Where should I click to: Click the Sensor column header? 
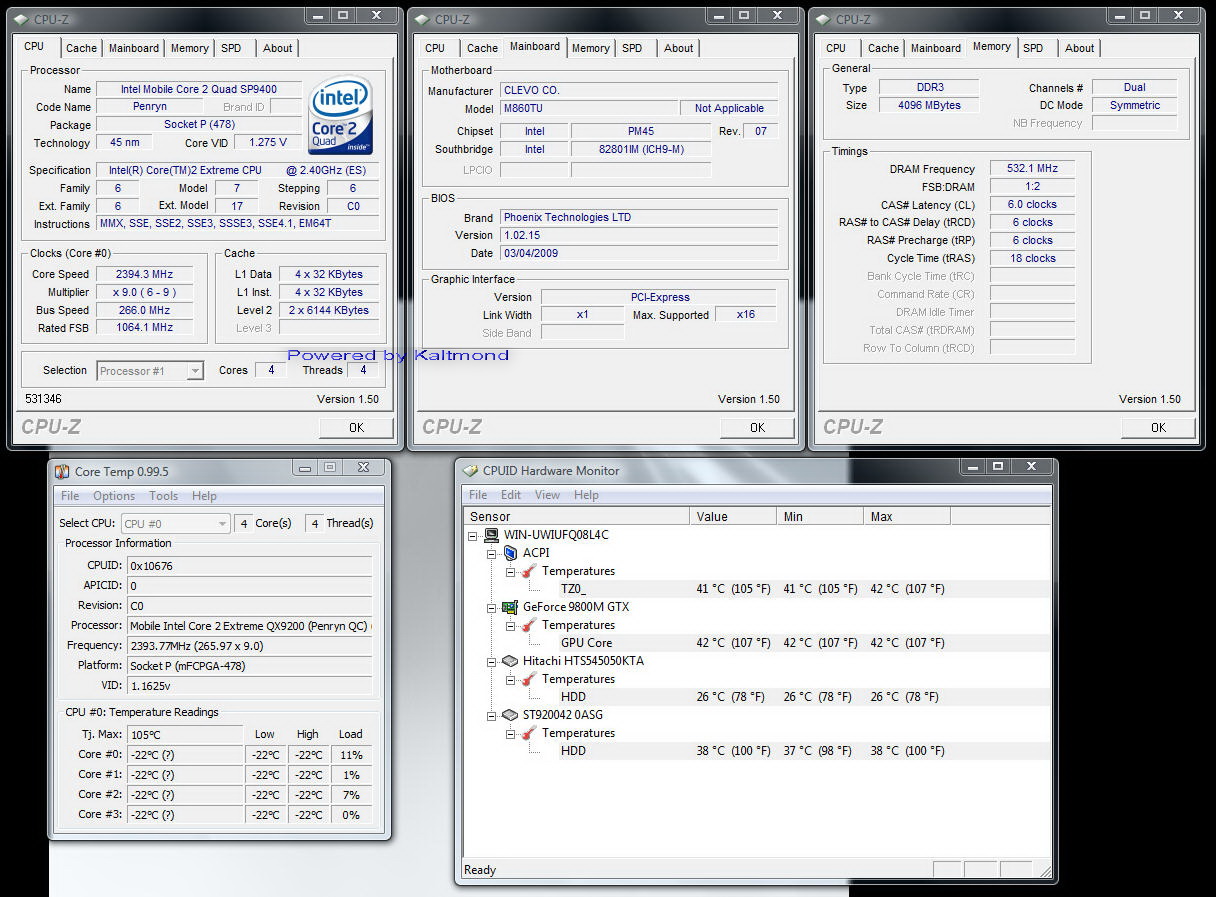[x=576, y=517]
